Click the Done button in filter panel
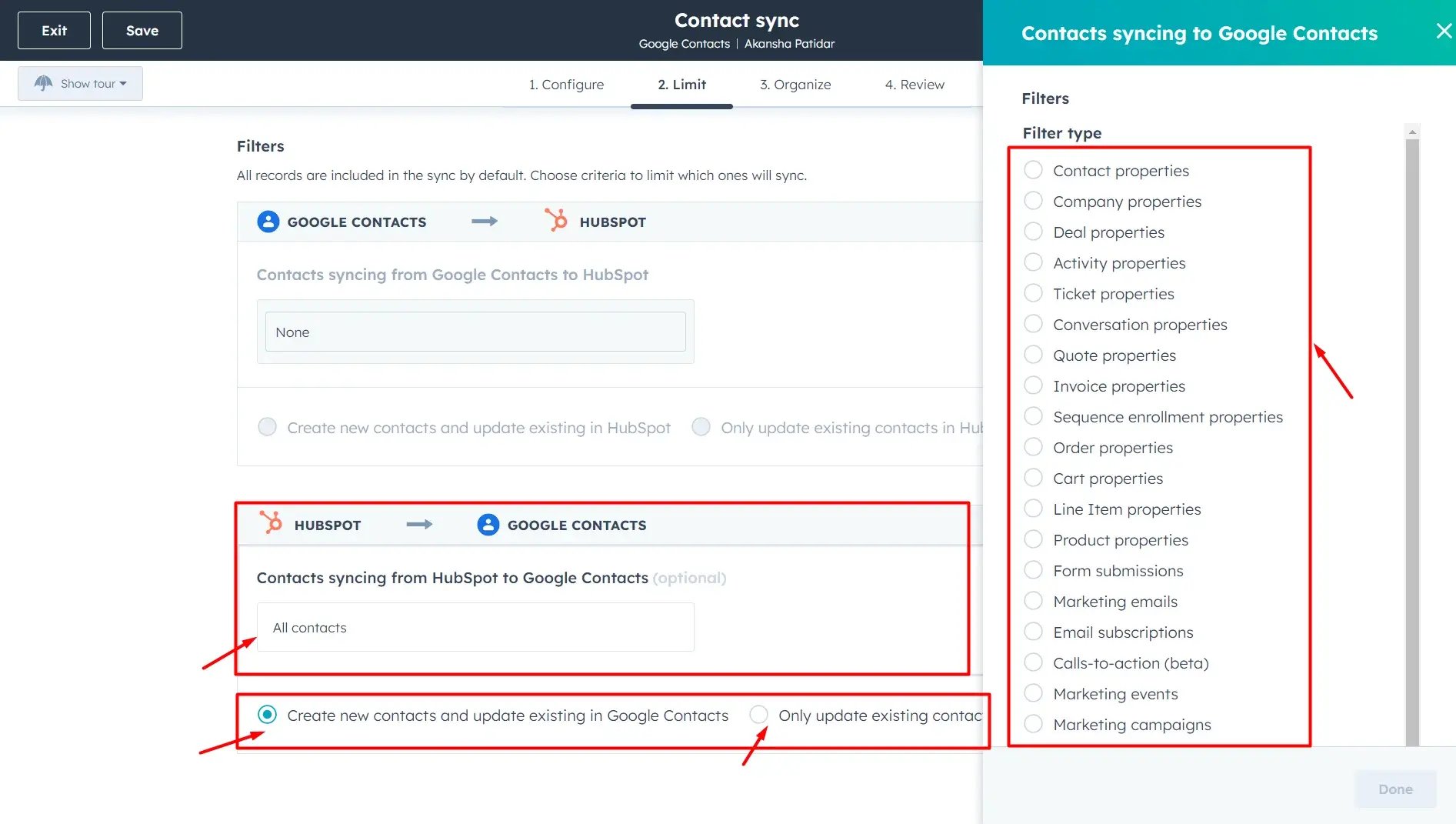Screen dimensions: 1456x824 tap(1395, 789)
